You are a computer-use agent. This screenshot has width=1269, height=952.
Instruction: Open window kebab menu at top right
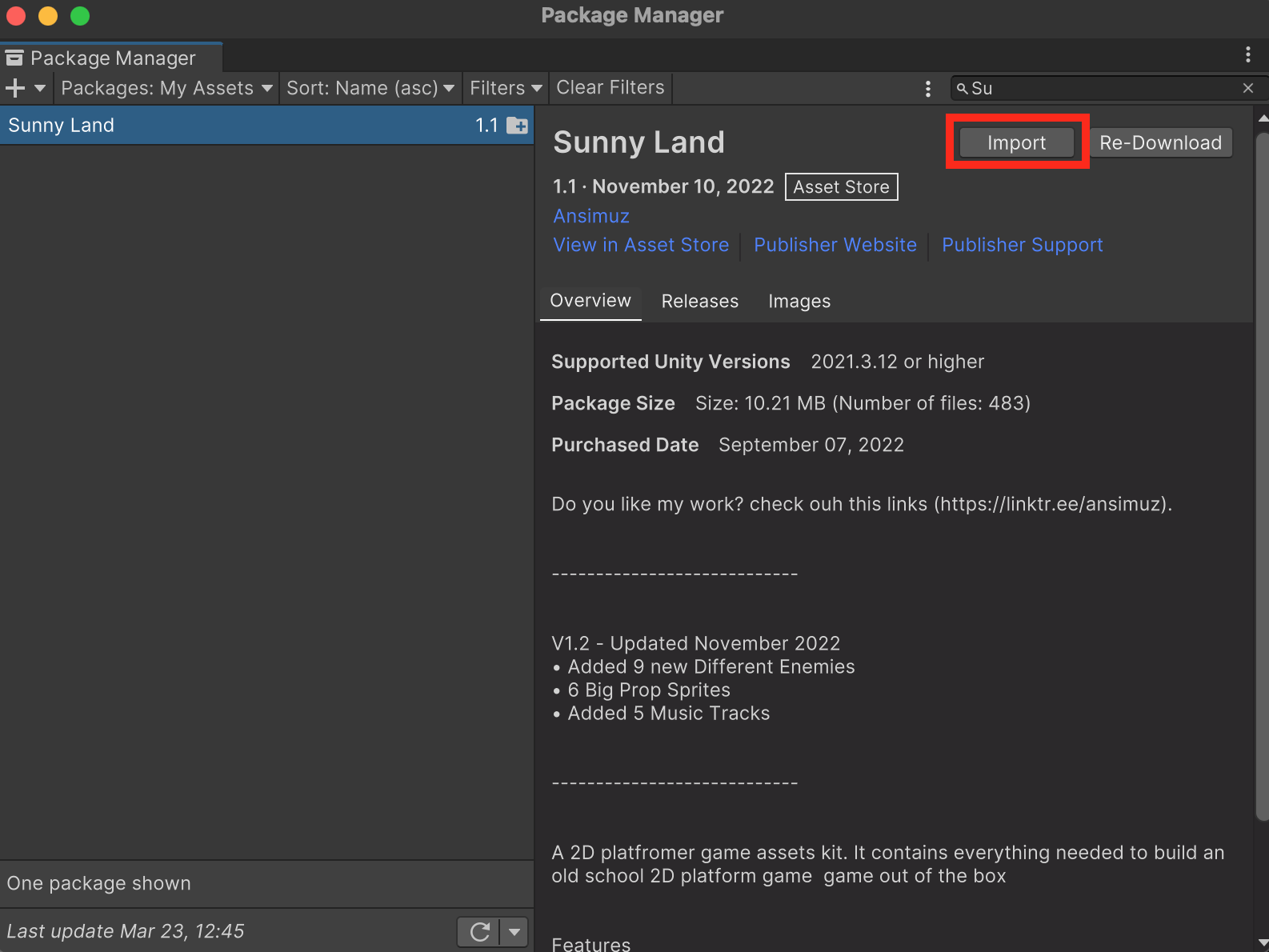click(1248, 54)
